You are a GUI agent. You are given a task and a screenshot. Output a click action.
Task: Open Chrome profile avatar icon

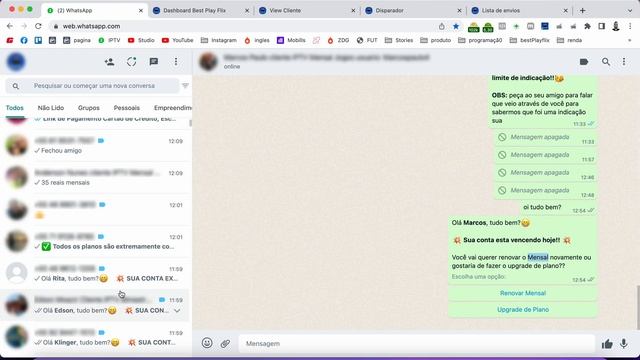[x=616, y=26]
